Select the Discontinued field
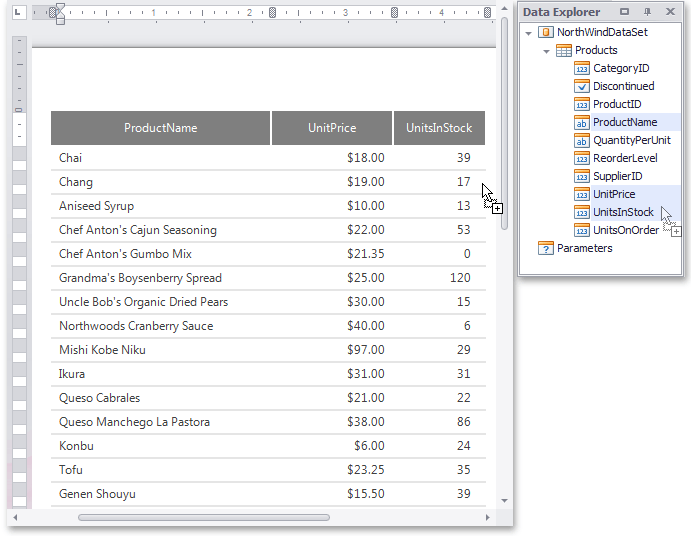The image size is (695, 536). tap(624, 86)
